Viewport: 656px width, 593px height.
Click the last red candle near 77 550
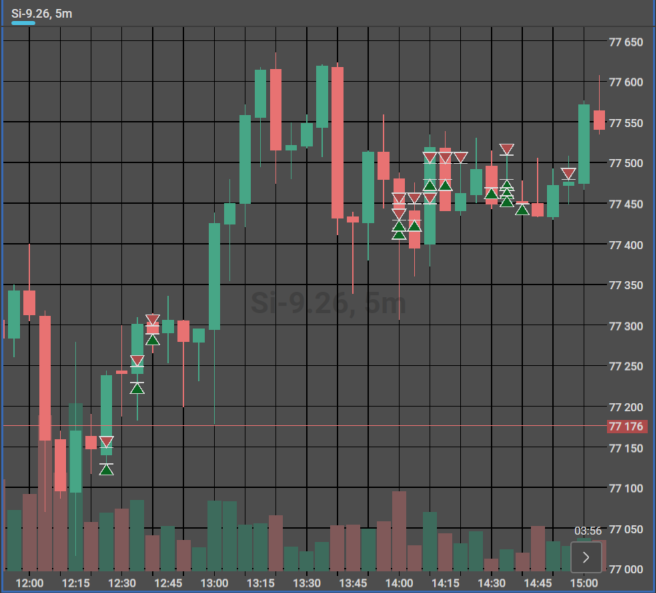(599, 120)
